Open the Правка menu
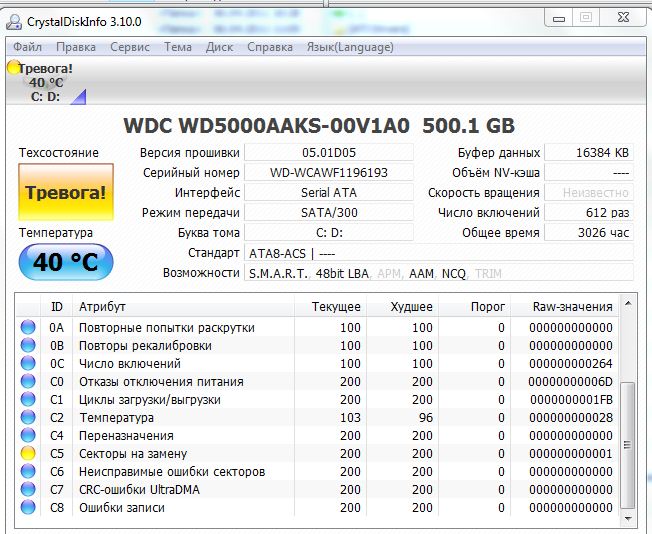This screenshot has height=534, width=652. (x=76, y=47)
